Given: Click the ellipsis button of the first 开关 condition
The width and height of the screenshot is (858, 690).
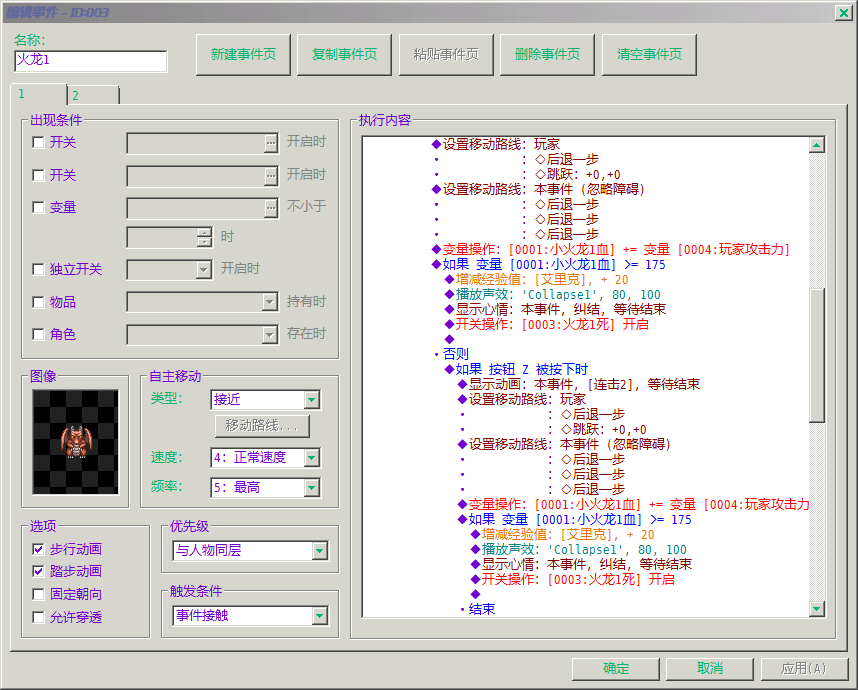Looking at the screenshot, I should (x=271, y=143).
